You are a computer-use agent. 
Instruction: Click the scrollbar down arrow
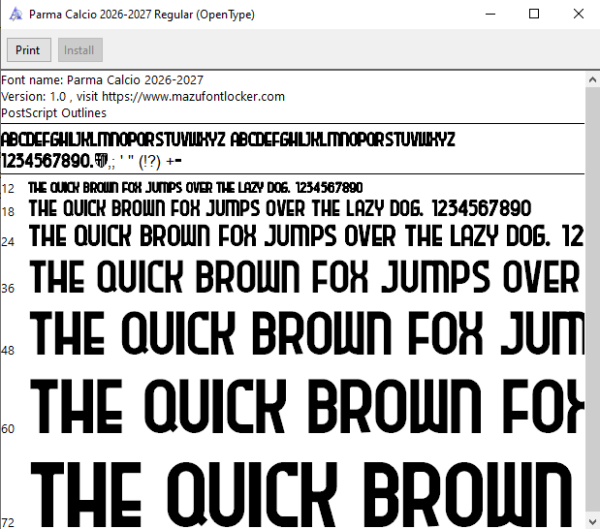pyautogui.click(x=592, y=521)
